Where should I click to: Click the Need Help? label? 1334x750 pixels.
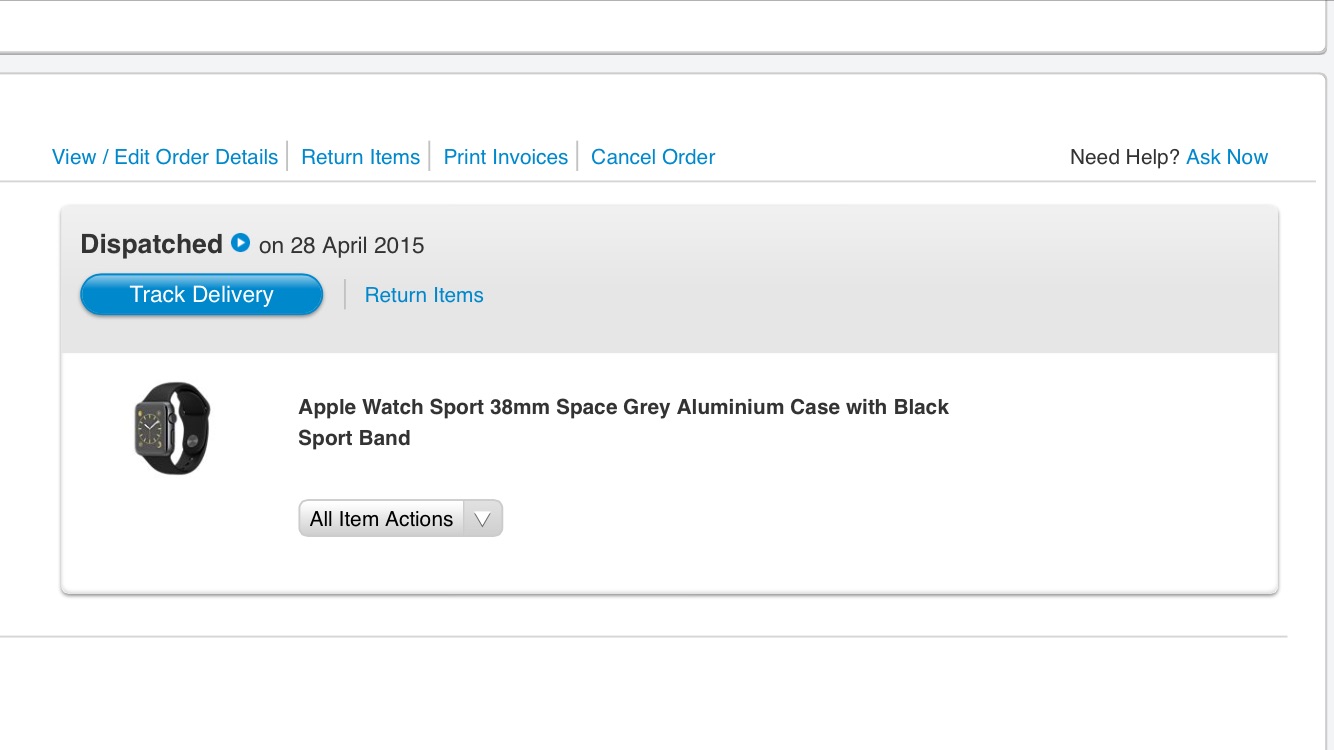coord(1125,157)
